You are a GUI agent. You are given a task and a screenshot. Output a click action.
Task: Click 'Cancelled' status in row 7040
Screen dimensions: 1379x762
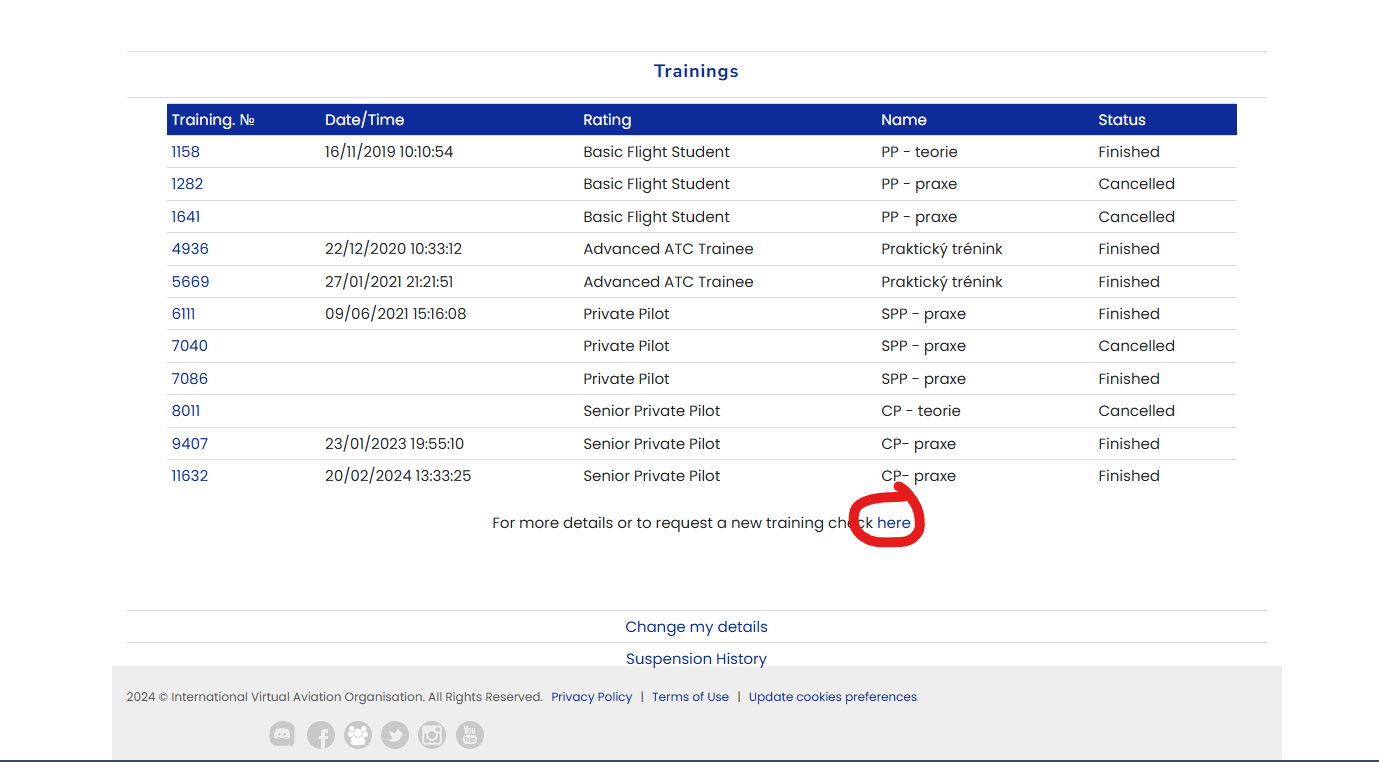[x=1136, y=346]
